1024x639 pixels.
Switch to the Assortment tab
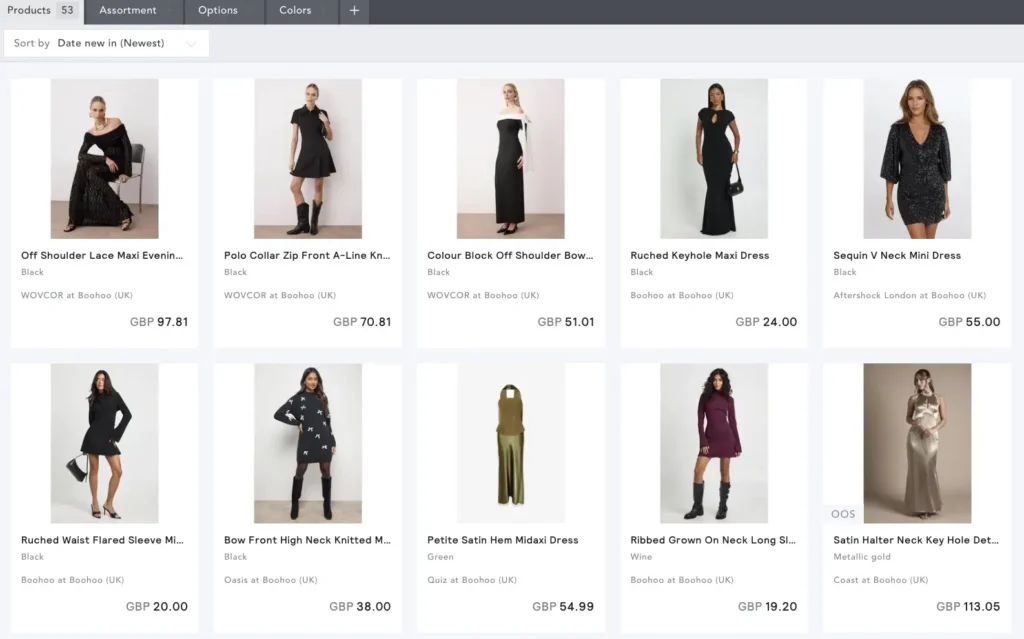(x=127, y=11)
